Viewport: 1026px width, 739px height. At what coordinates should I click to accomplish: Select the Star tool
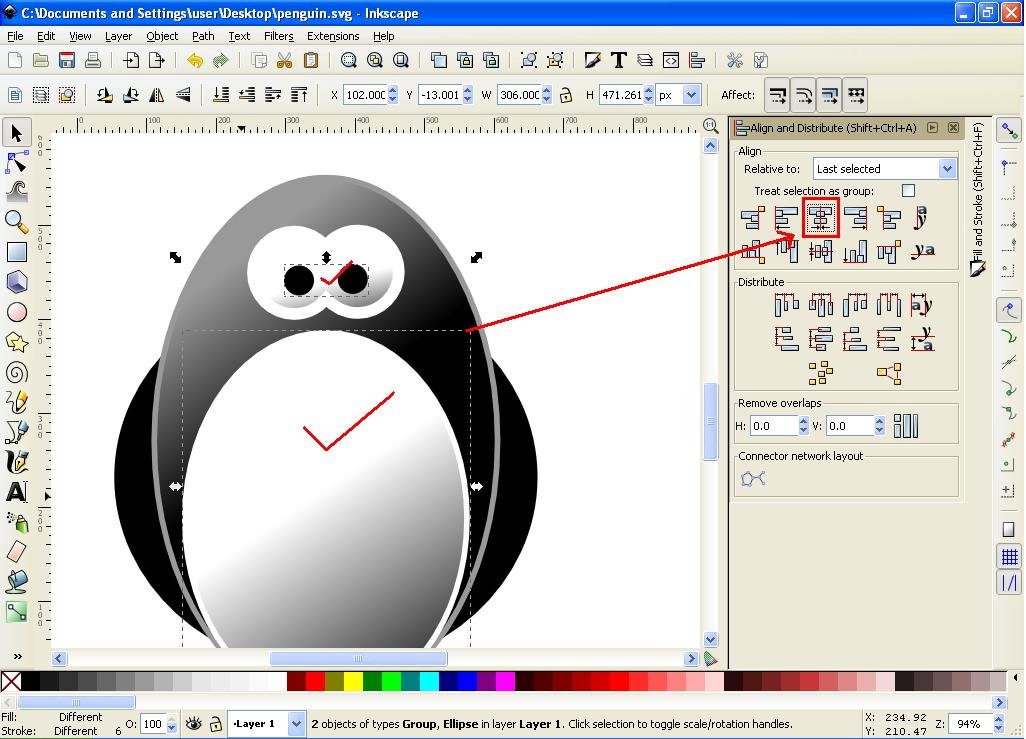click(x=15, y=342)
